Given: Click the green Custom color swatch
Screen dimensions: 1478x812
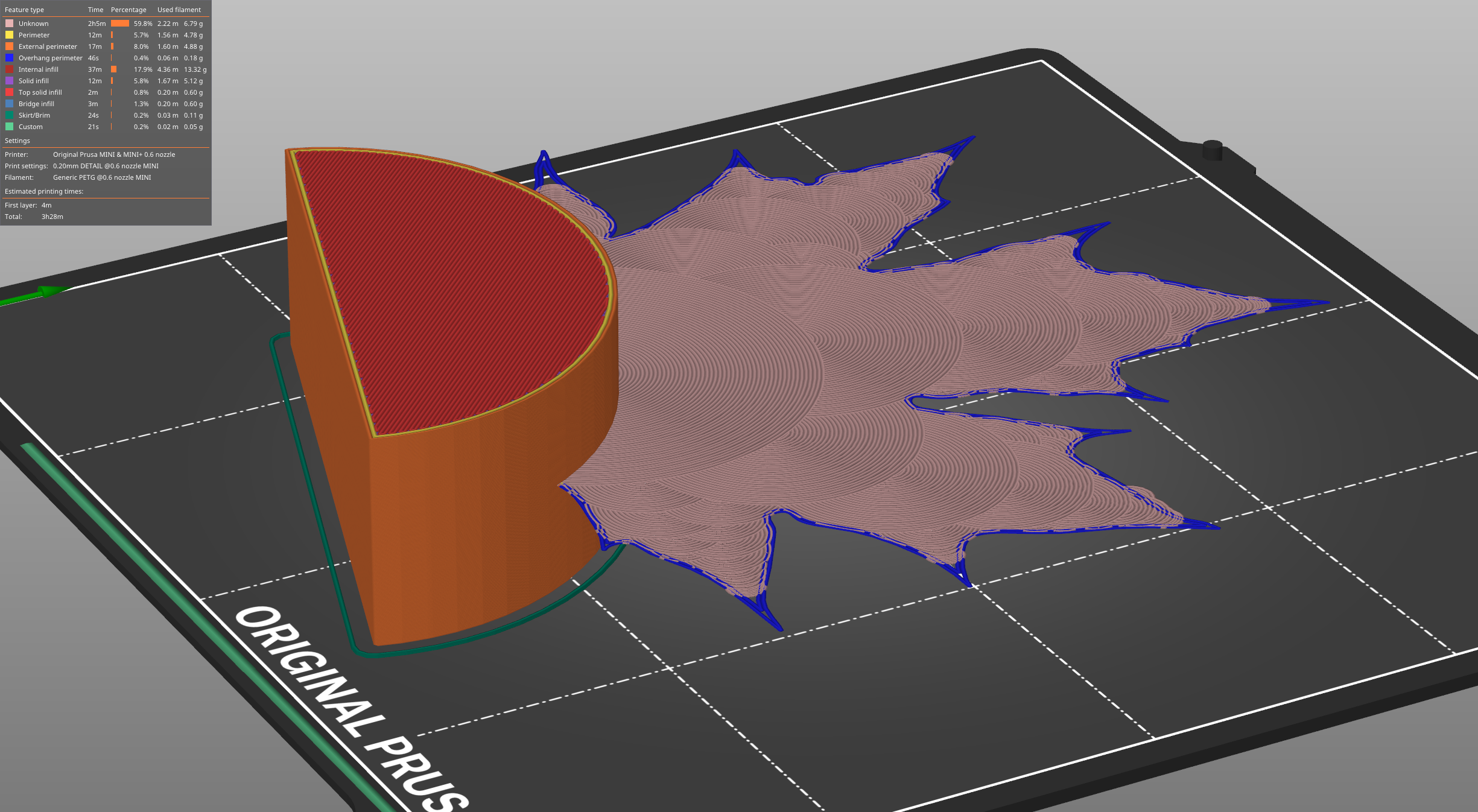Looking at the screenshot, I should (8, 126).
